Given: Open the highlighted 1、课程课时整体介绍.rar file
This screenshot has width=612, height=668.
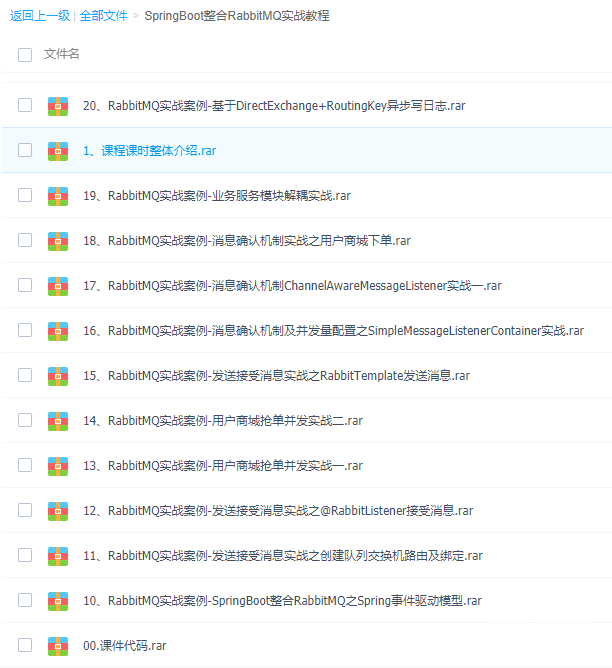Looking at the screenshot, I should 149,151.
